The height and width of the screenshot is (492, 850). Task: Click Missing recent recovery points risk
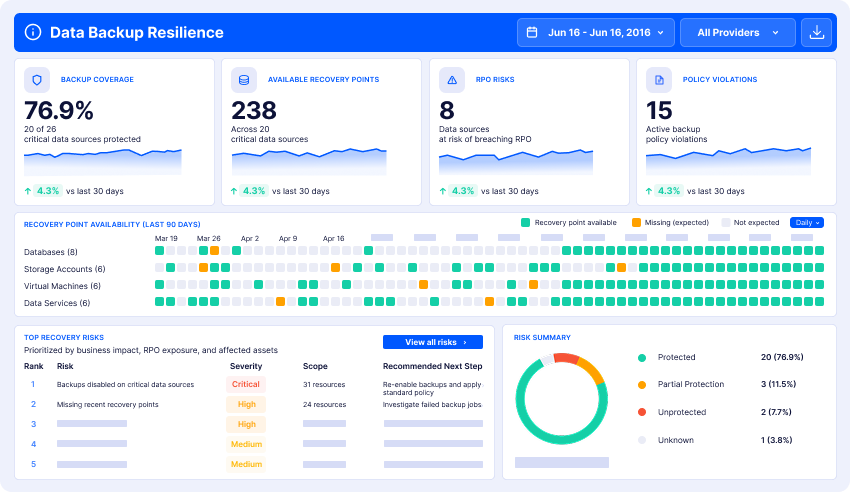107,405
